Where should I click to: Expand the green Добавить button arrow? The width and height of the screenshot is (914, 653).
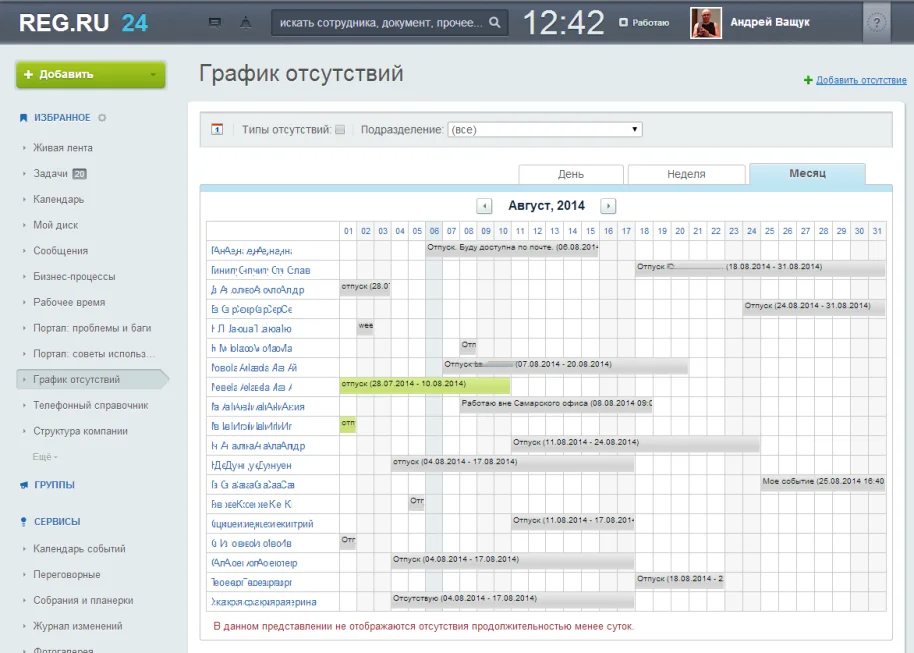[152, 74]
